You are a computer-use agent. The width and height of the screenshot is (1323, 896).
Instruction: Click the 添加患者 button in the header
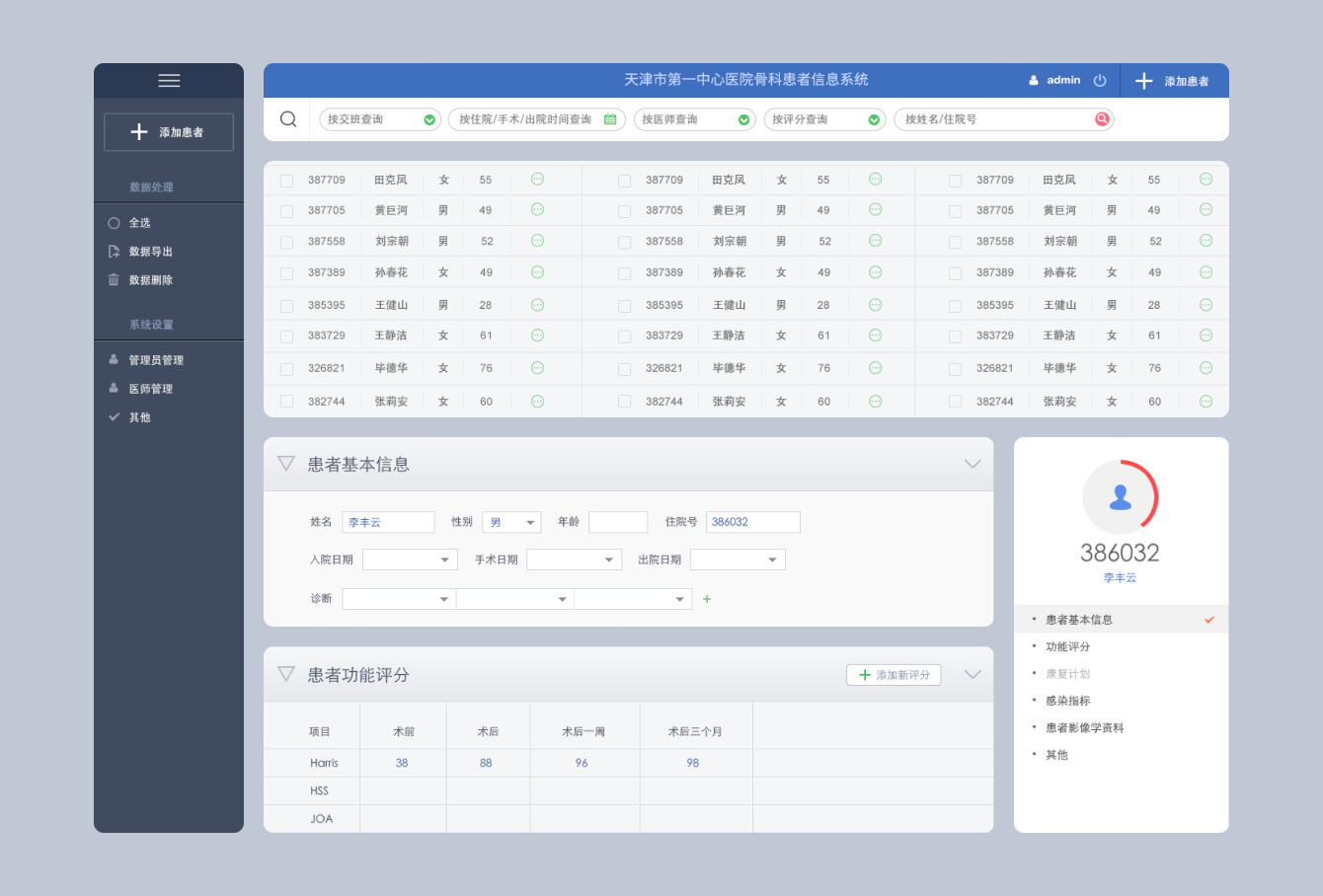click(1175, 80)
